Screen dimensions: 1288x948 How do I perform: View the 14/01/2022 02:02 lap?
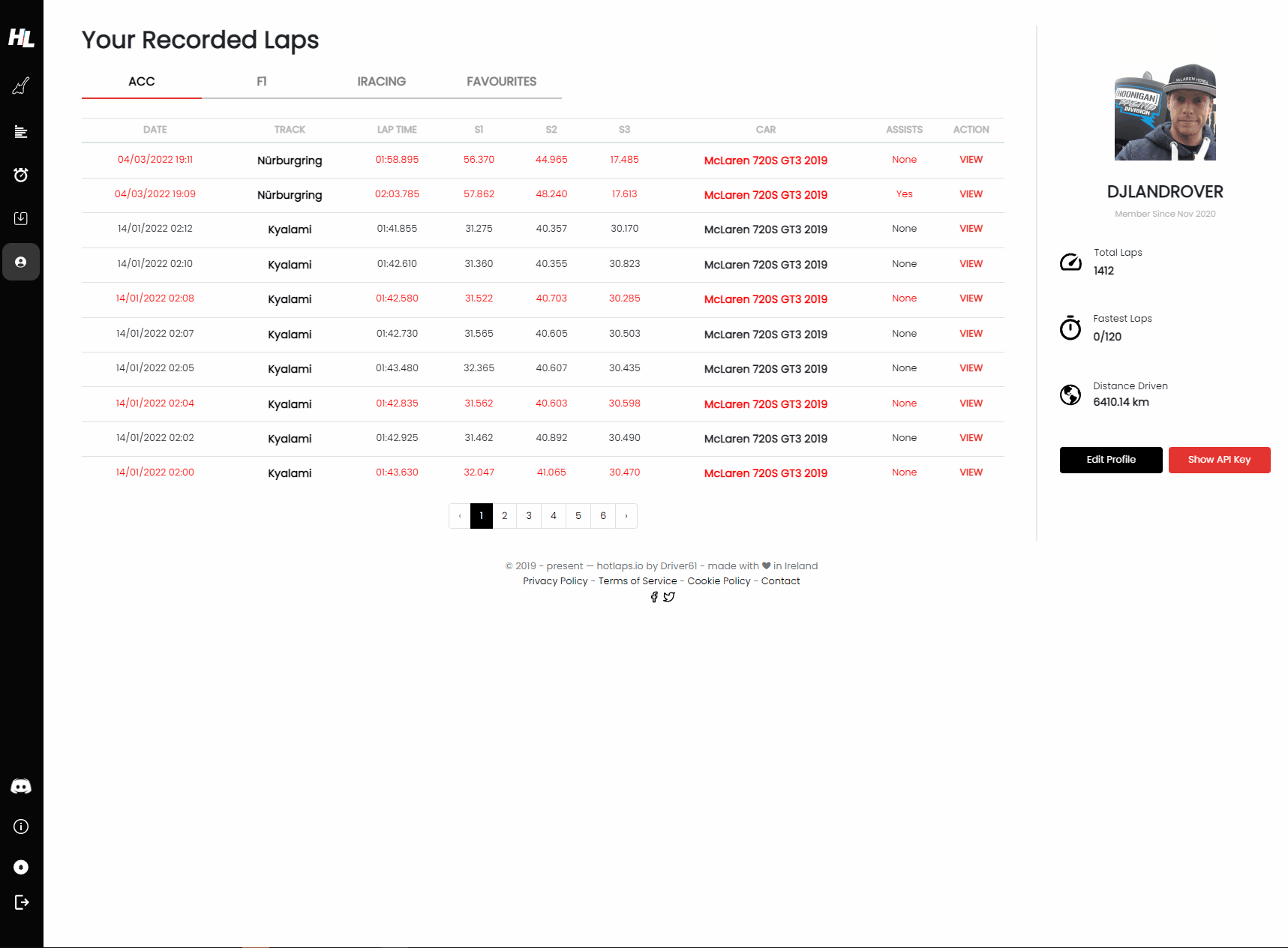click(x=971, y=438)
